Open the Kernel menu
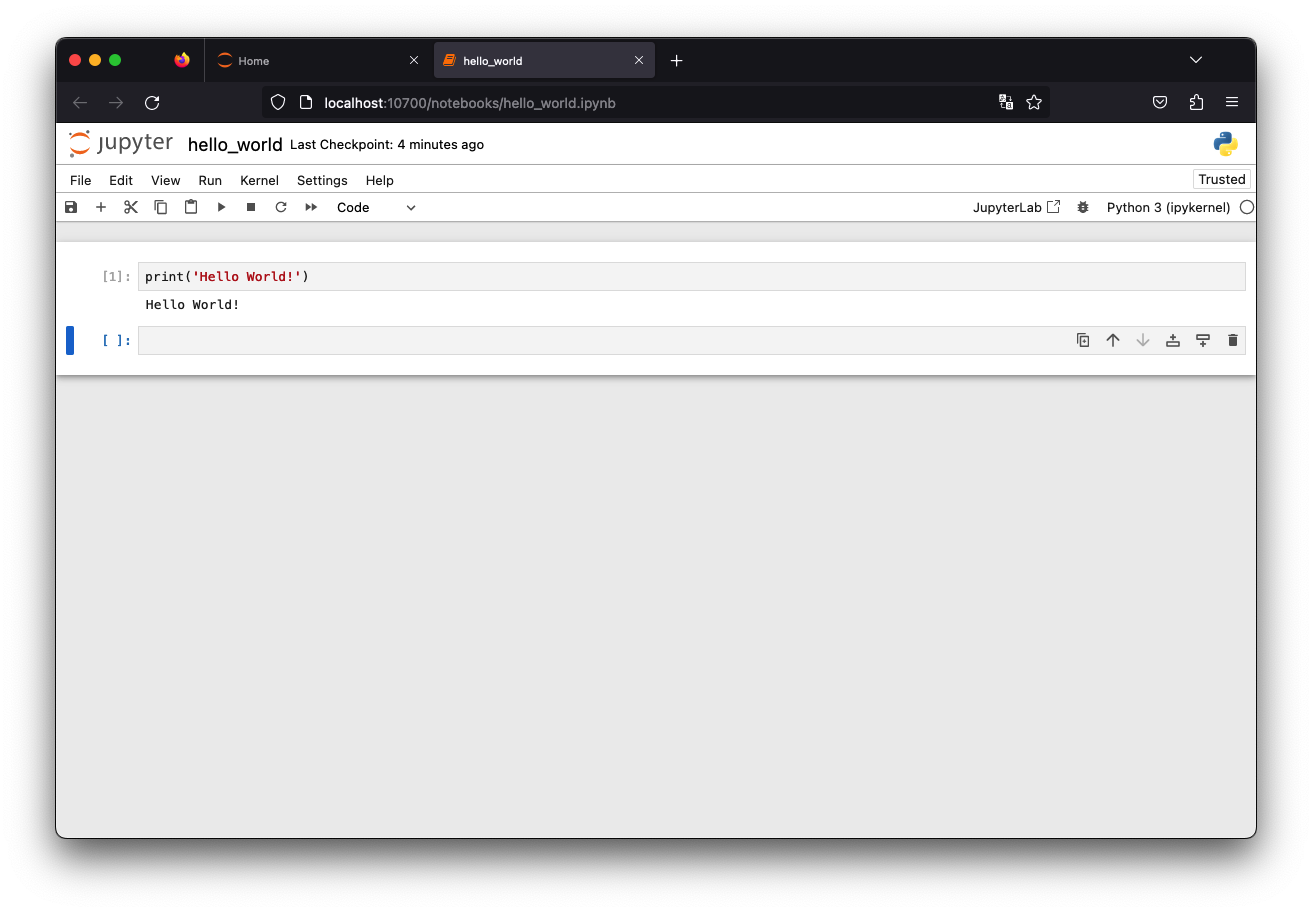 (x=259, y=180)
